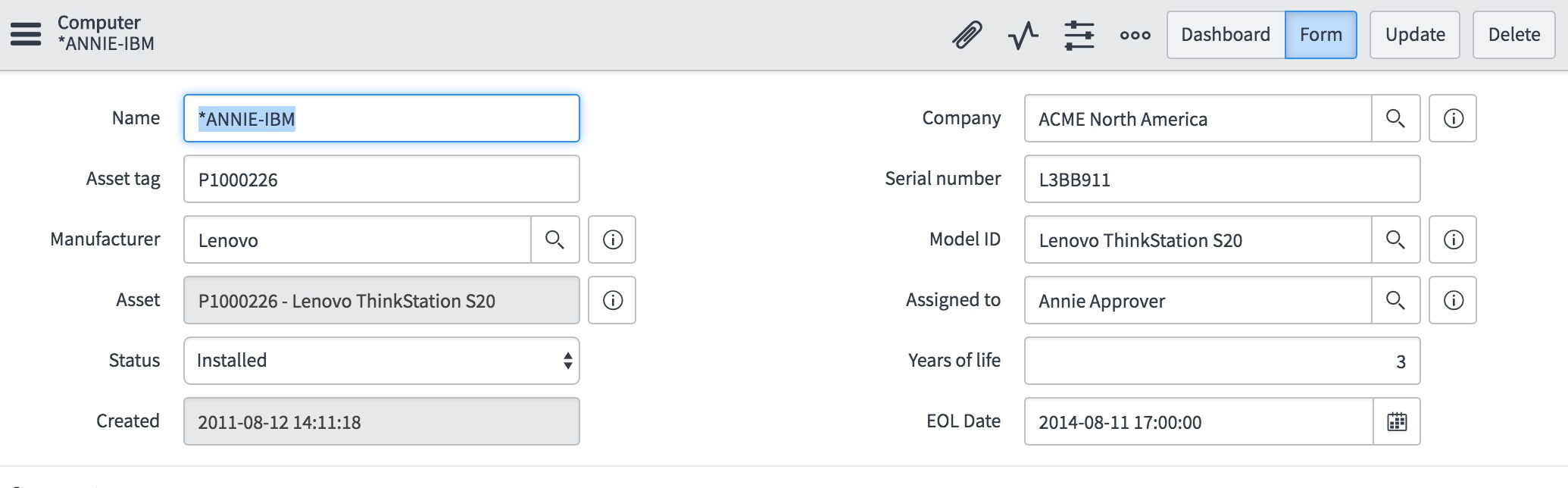Image resolution: width=1568 pixels, height=488 pixels.
Task: Click the Assigned to field Annie Approver
Action: tap(1198, 300)
